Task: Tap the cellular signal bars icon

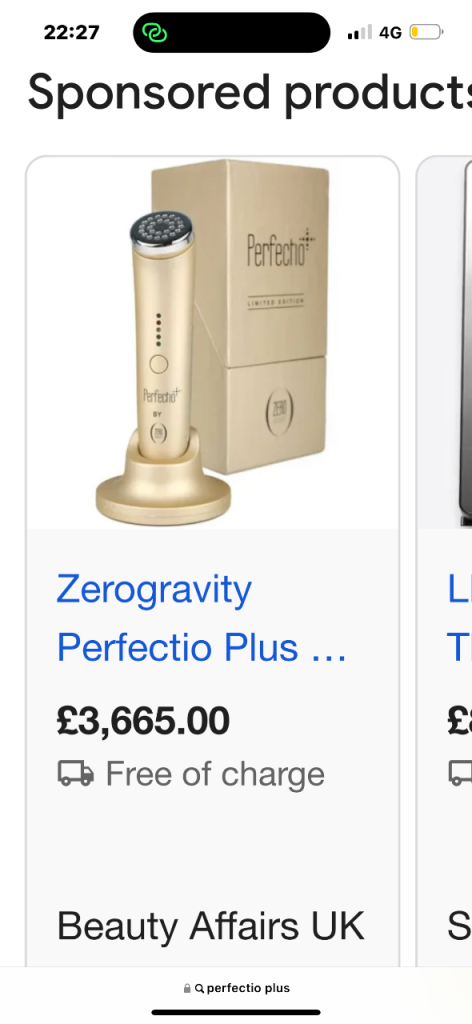Action: point(360,32)
